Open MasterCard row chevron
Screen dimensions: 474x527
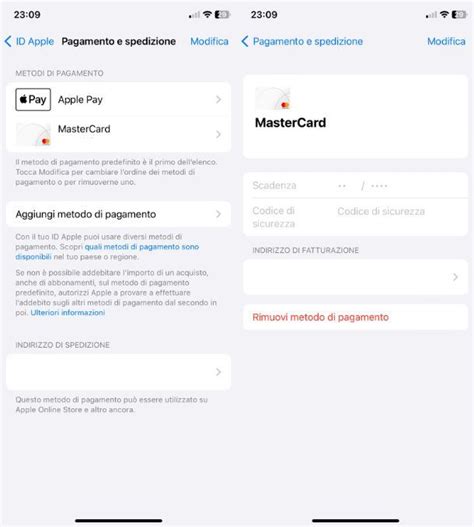point(219,134)
